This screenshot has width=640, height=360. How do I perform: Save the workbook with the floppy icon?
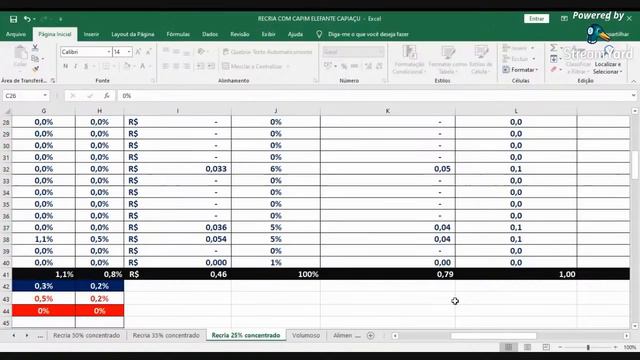pos(13,19)
